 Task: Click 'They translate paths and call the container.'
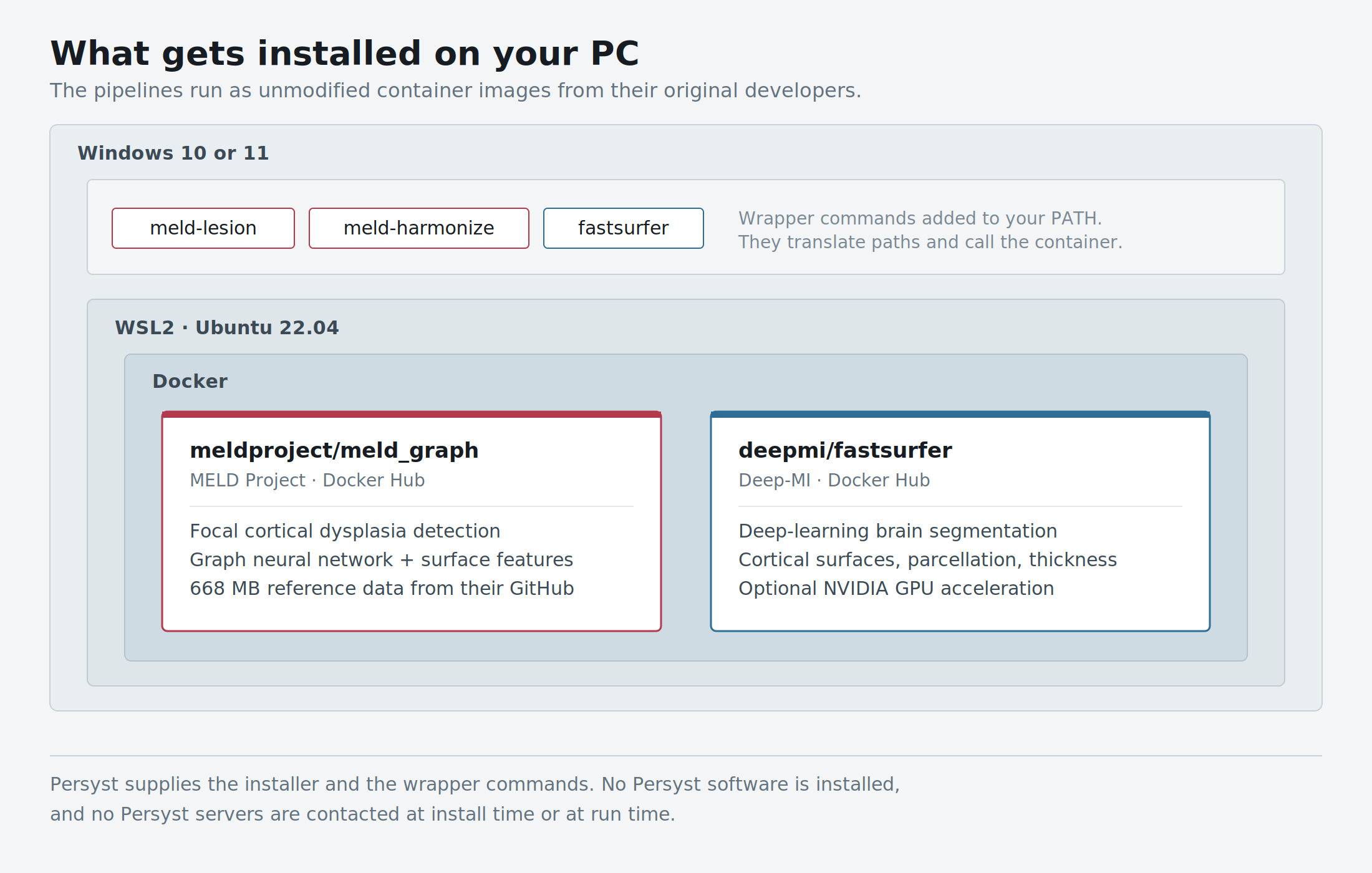pyautogui.click(x=930, y=242)
